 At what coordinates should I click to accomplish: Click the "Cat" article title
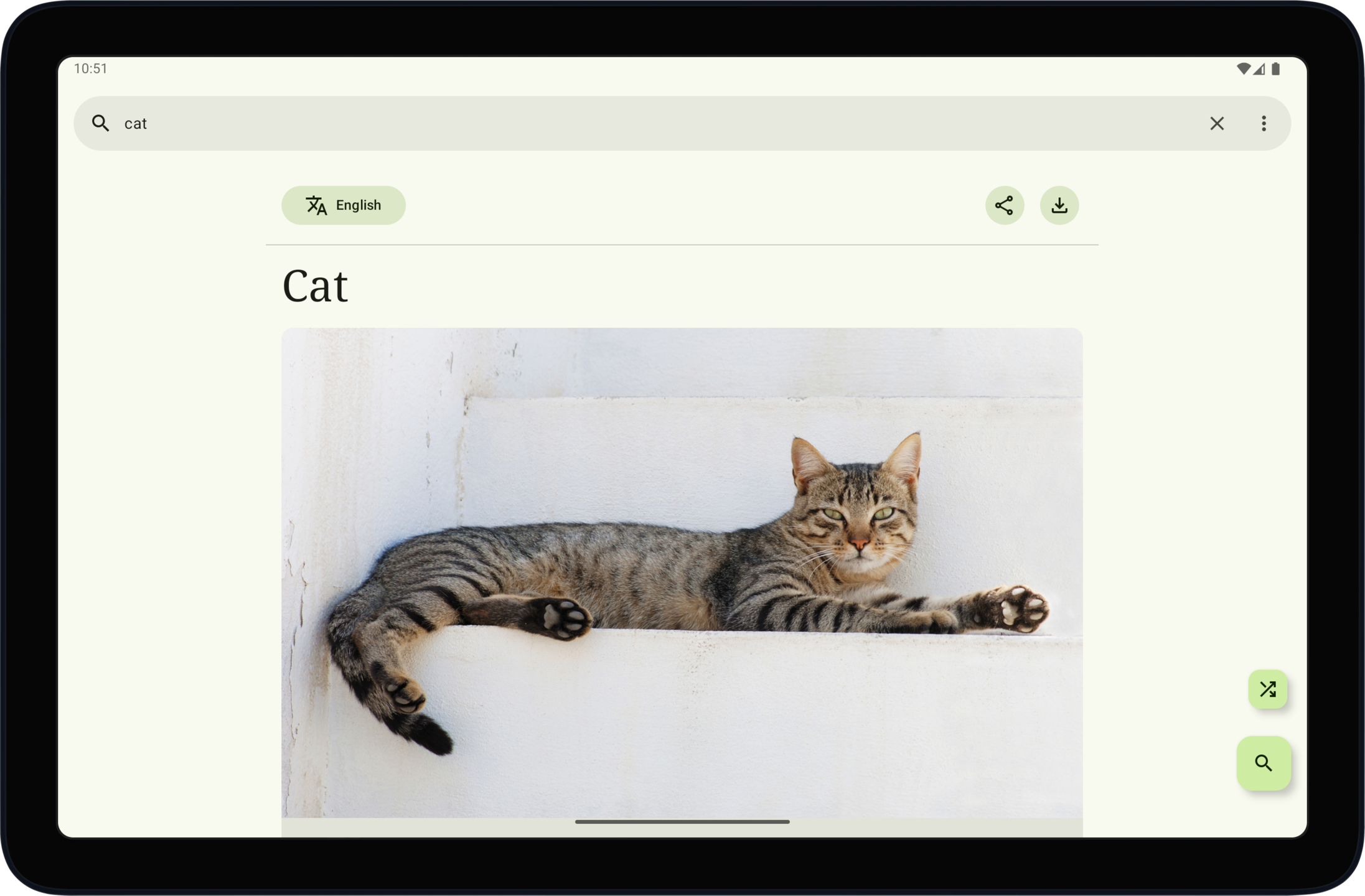[315, 286]
